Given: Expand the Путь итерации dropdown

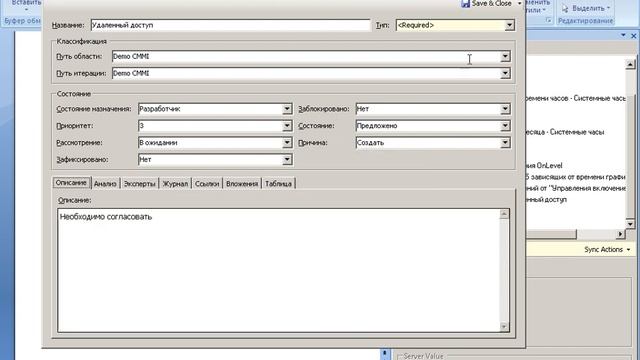Looking at the screenshot, I should click(x=505, y=73).
